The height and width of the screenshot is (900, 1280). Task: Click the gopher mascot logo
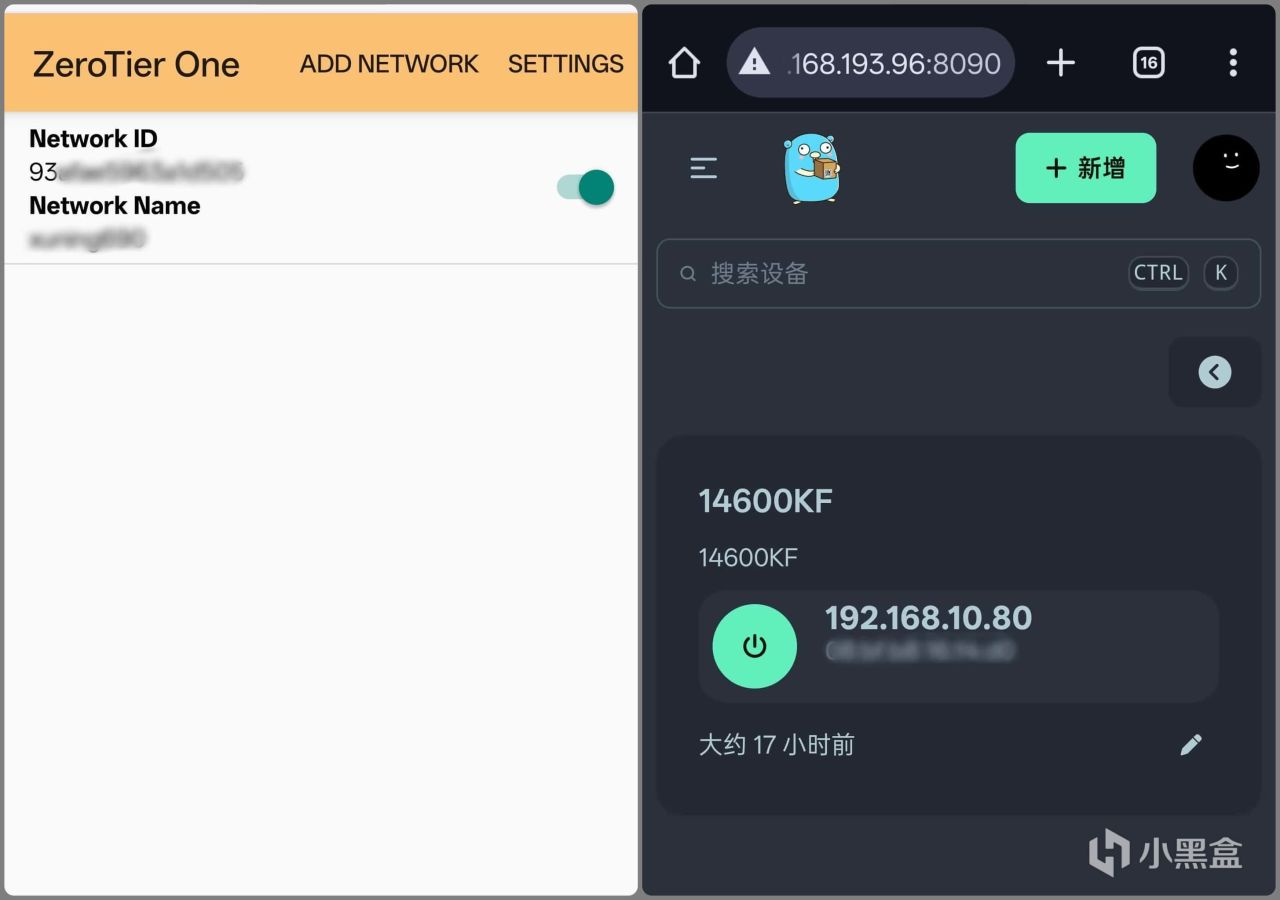(812, 168)
